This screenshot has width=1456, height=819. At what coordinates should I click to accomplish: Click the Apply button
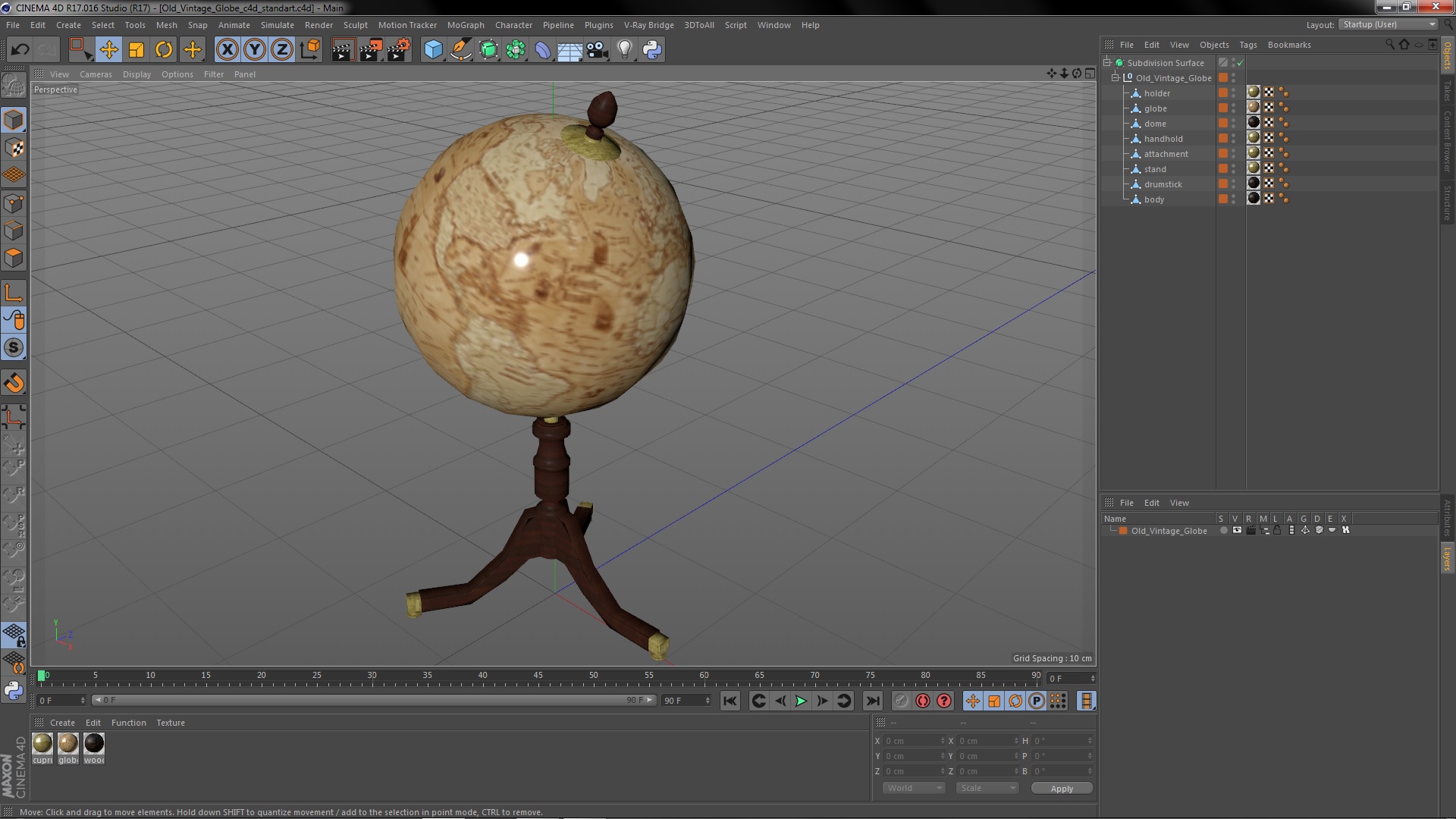(1061, 788)
